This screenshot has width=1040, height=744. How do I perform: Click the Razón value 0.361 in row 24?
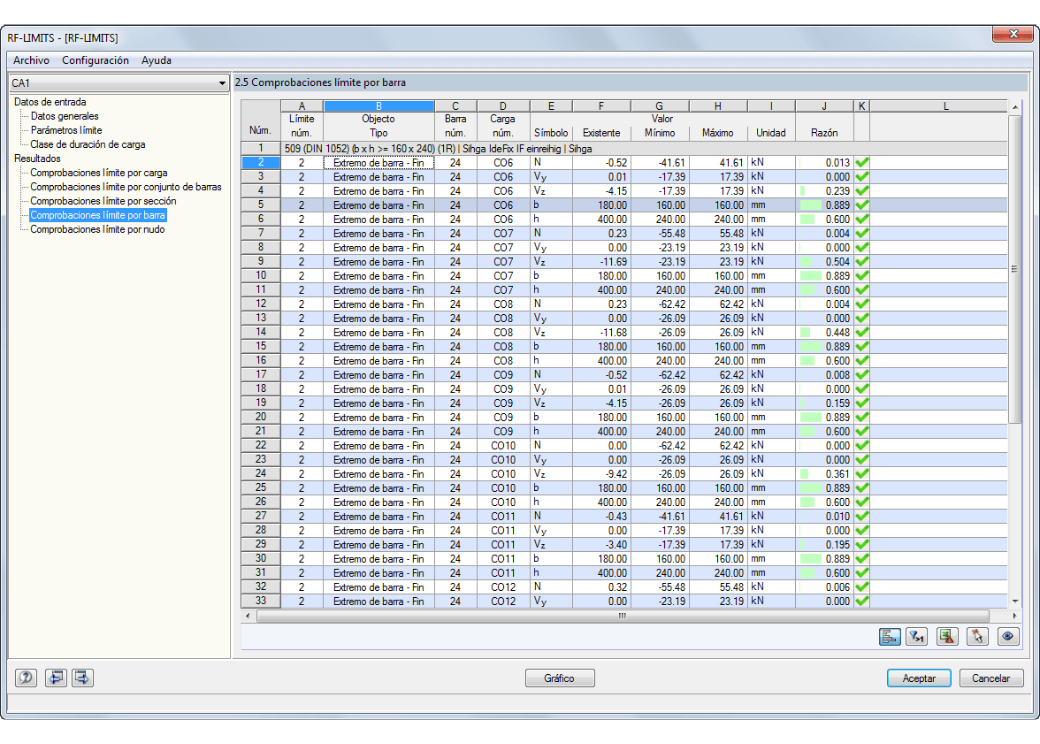pos(838,474)
